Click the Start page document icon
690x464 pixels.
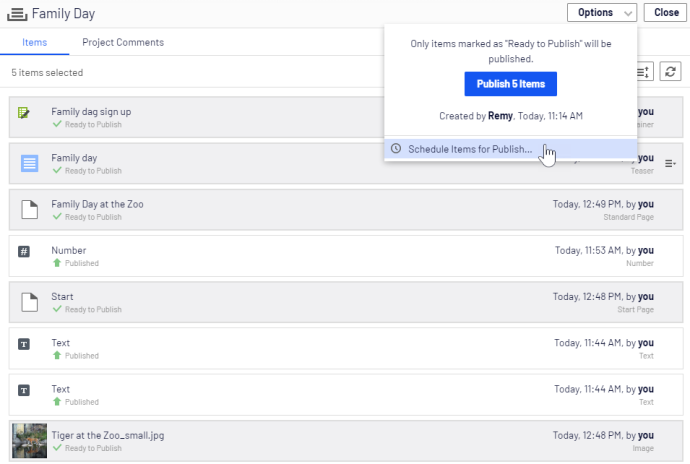[29, 302]
